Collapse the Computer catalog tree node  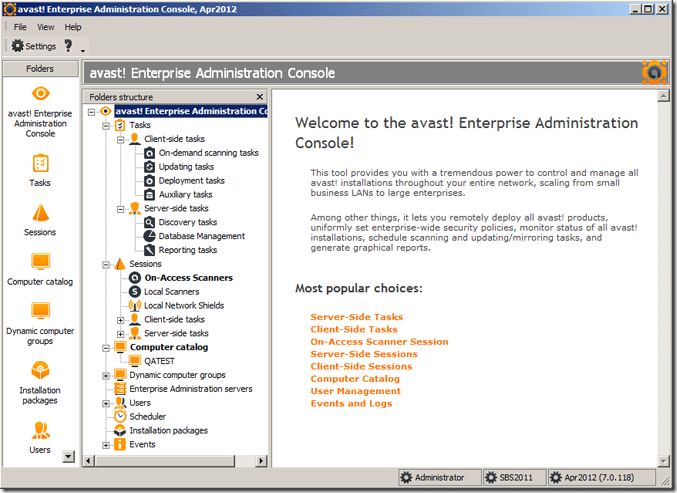click(106, 348)
